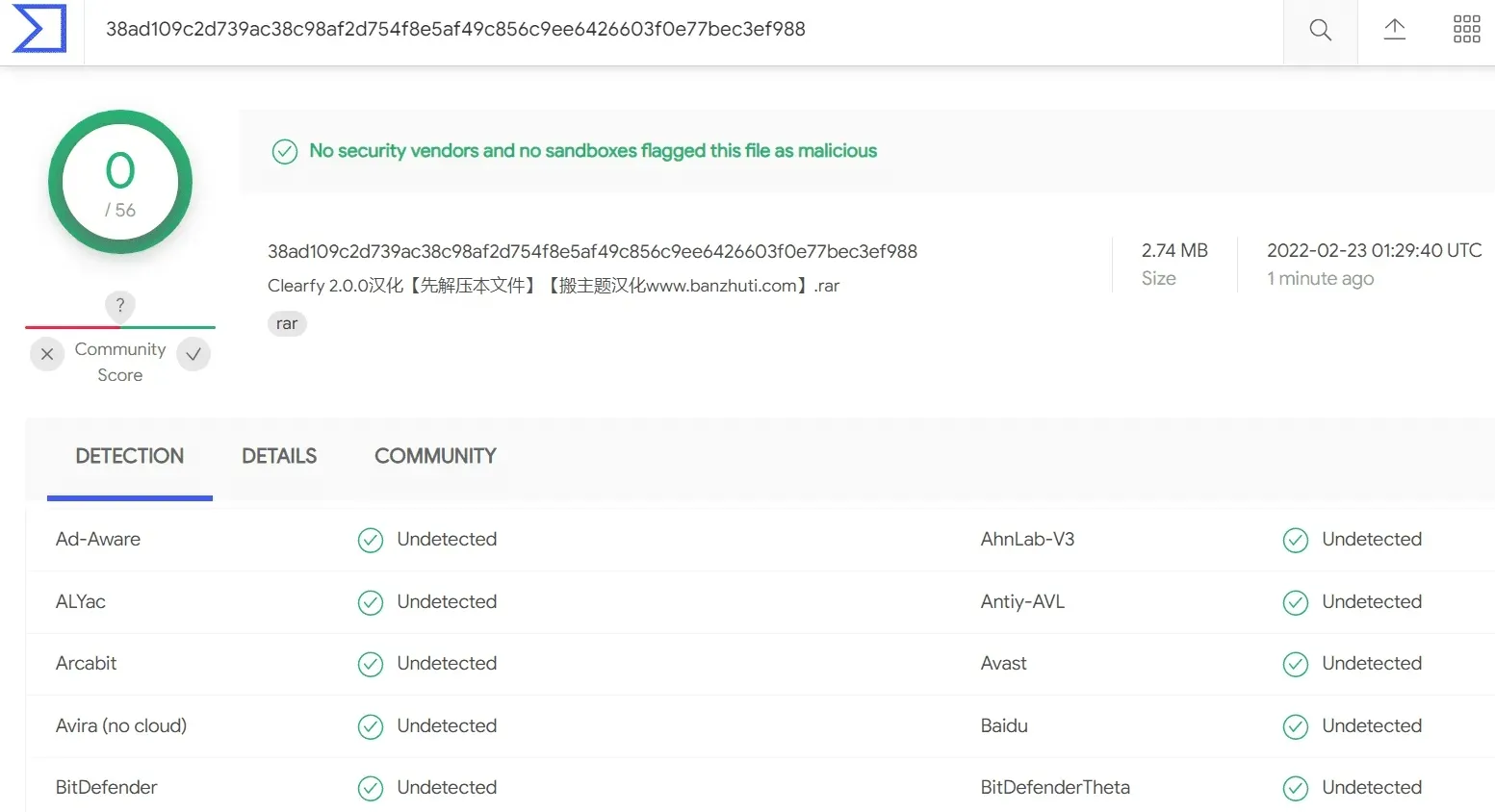Click the question mark community score badge

coord(120,305)
